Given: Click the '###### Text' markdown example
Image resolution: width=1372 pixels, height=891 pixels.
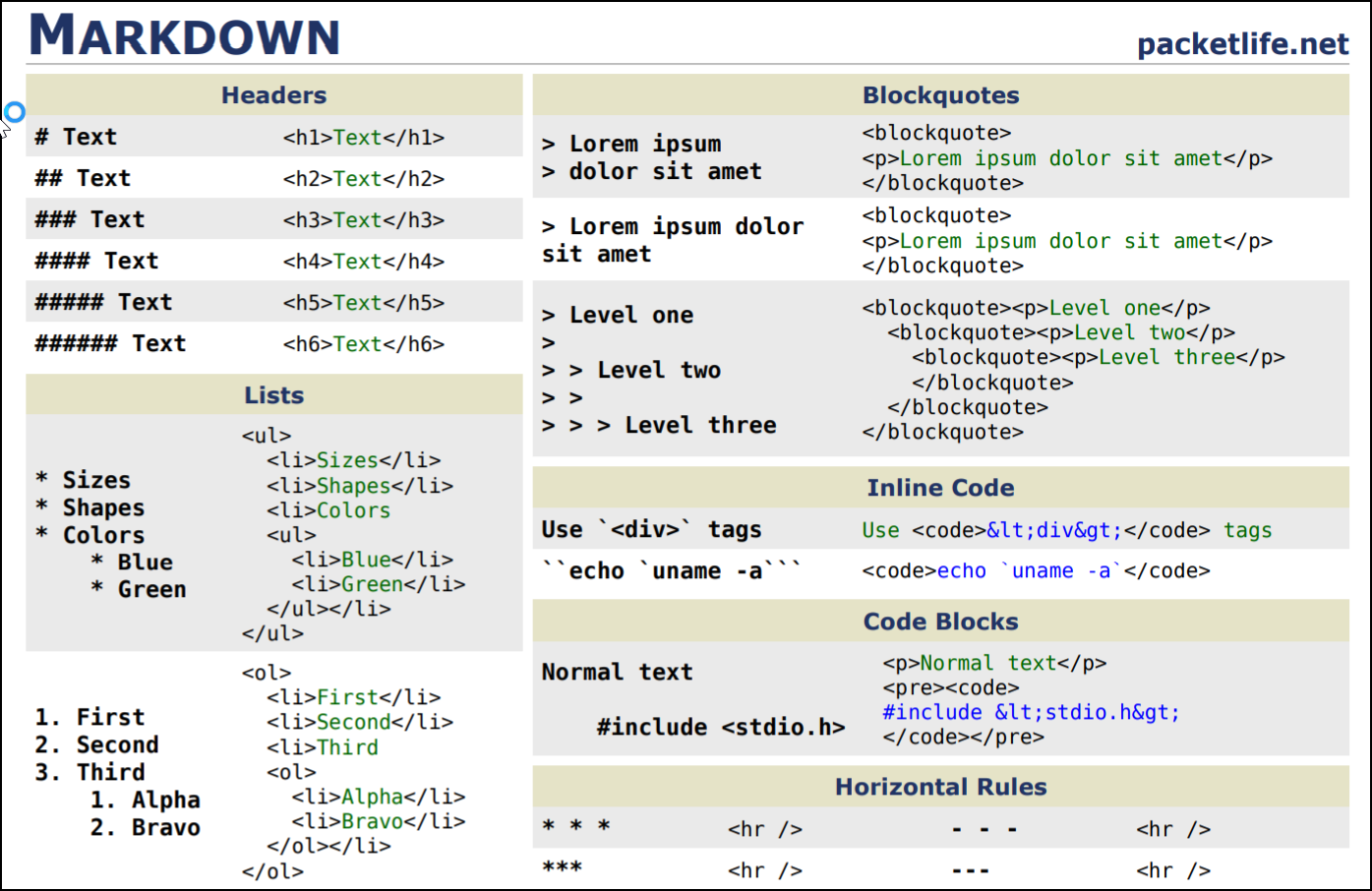Looking at the screenshot, I should (110, 343).
